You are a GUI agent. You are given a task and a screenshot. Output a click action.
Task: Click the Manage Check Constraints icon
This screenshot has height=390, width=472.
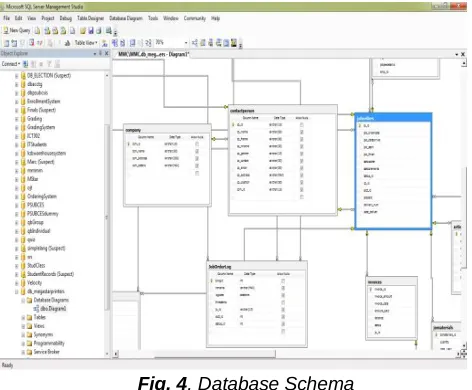tap(226, 43)
